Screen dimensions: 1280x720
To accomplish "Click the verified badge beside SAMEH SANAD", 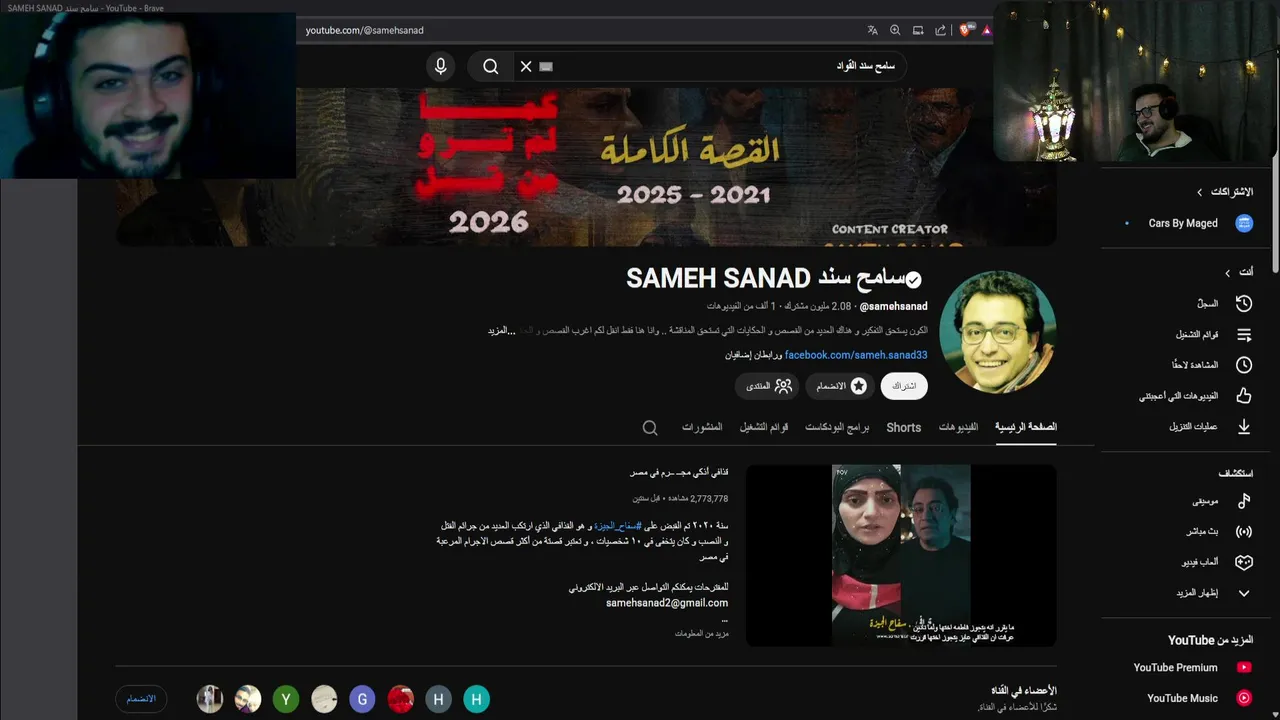I will (x=914, y=279).
